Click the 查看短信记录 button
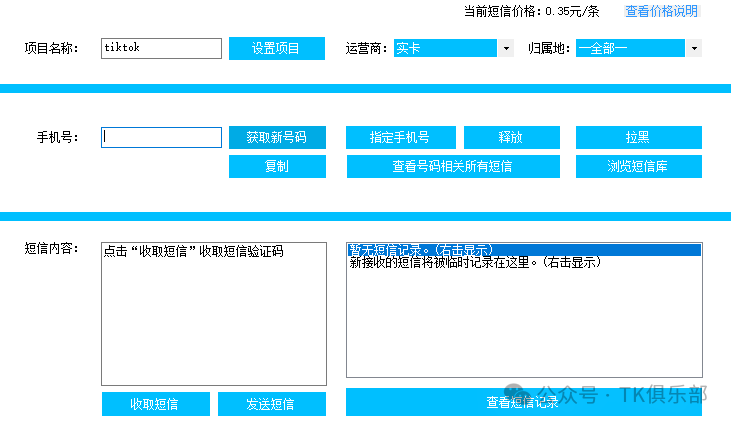This screenshot has height=424, width=731. click(524, 402)
